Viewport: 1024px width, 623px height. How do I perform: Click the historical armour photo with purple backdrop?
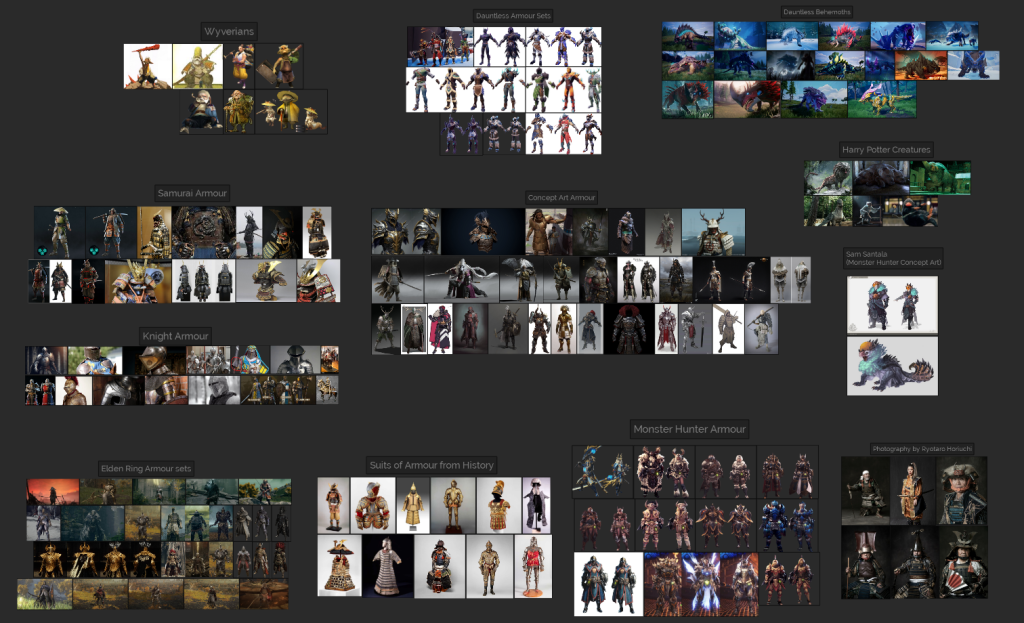[x=537, y=505]
